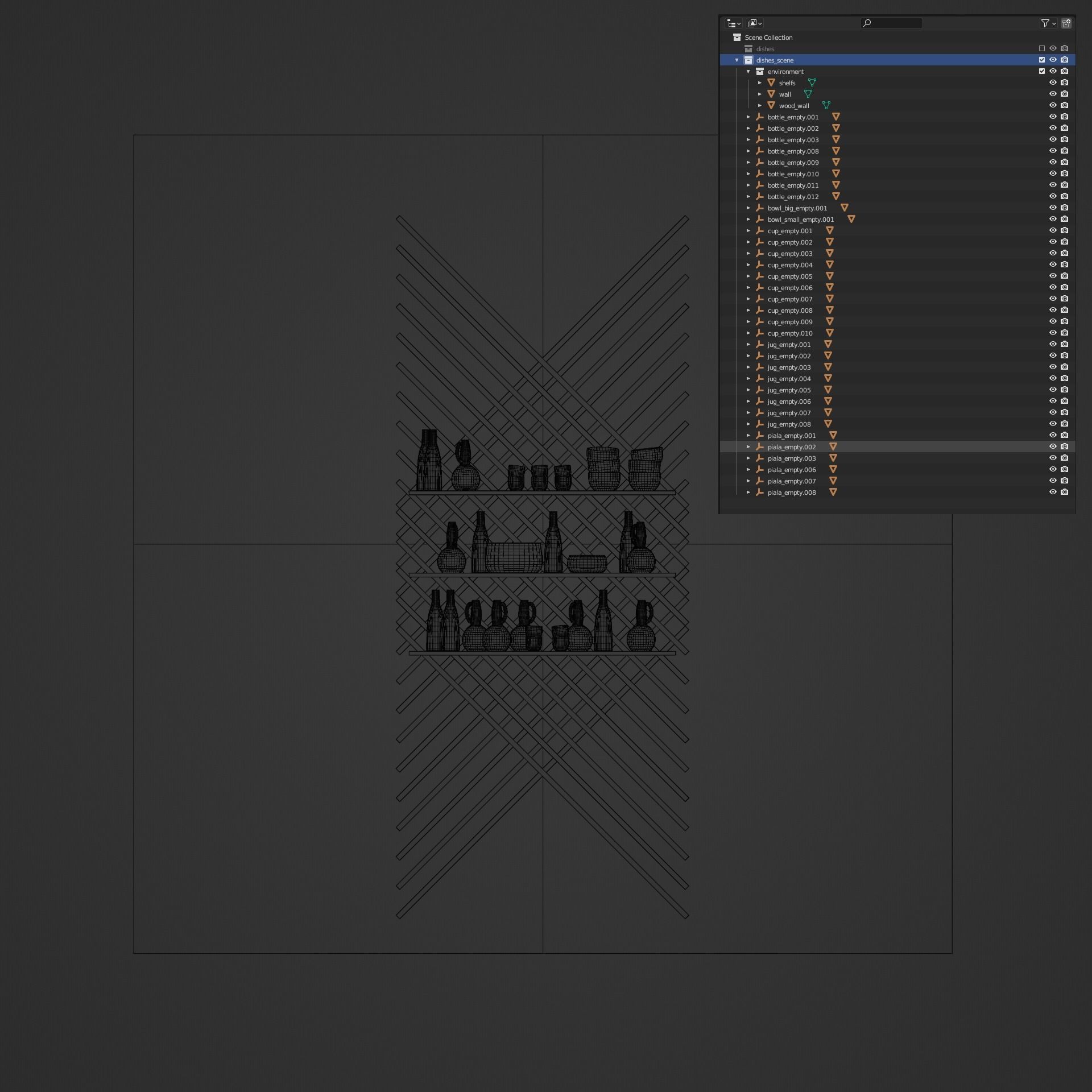Click the outliner search field
Viewport: 1092px width, 1092px height.
tap(891, 23)
